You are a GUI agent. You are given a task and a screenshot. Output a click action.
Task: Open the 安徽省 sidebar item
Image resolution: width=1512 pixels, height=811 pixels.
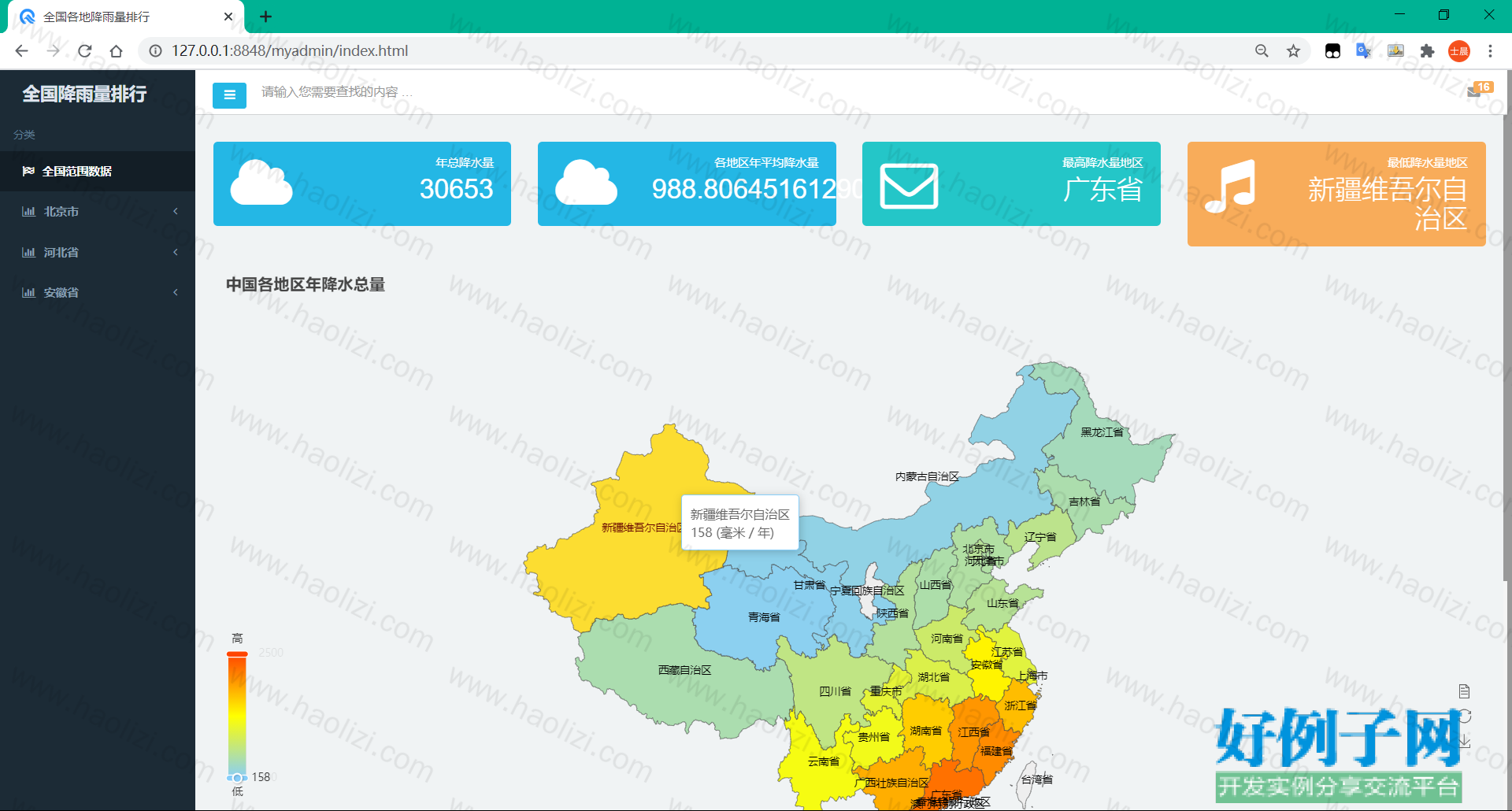pos(98,292)
